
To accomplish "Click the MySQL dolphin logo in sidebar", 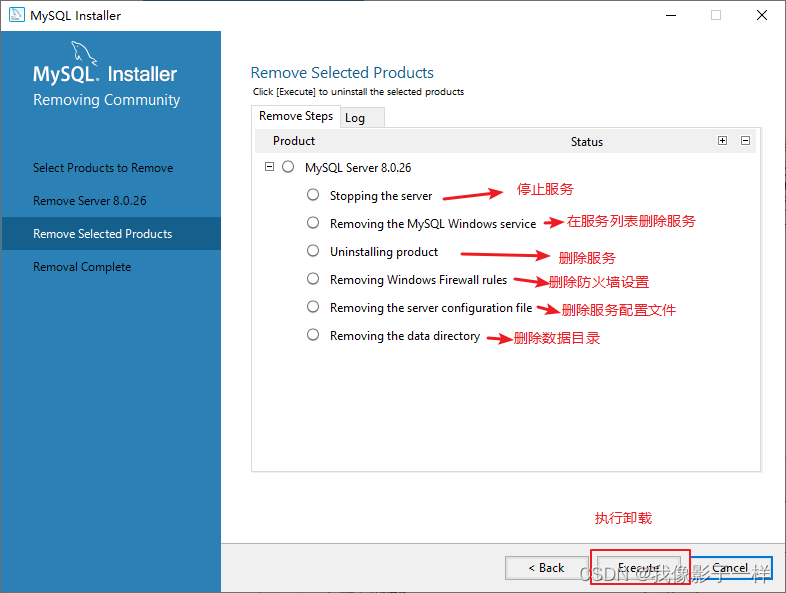I will tap(83, 54).
